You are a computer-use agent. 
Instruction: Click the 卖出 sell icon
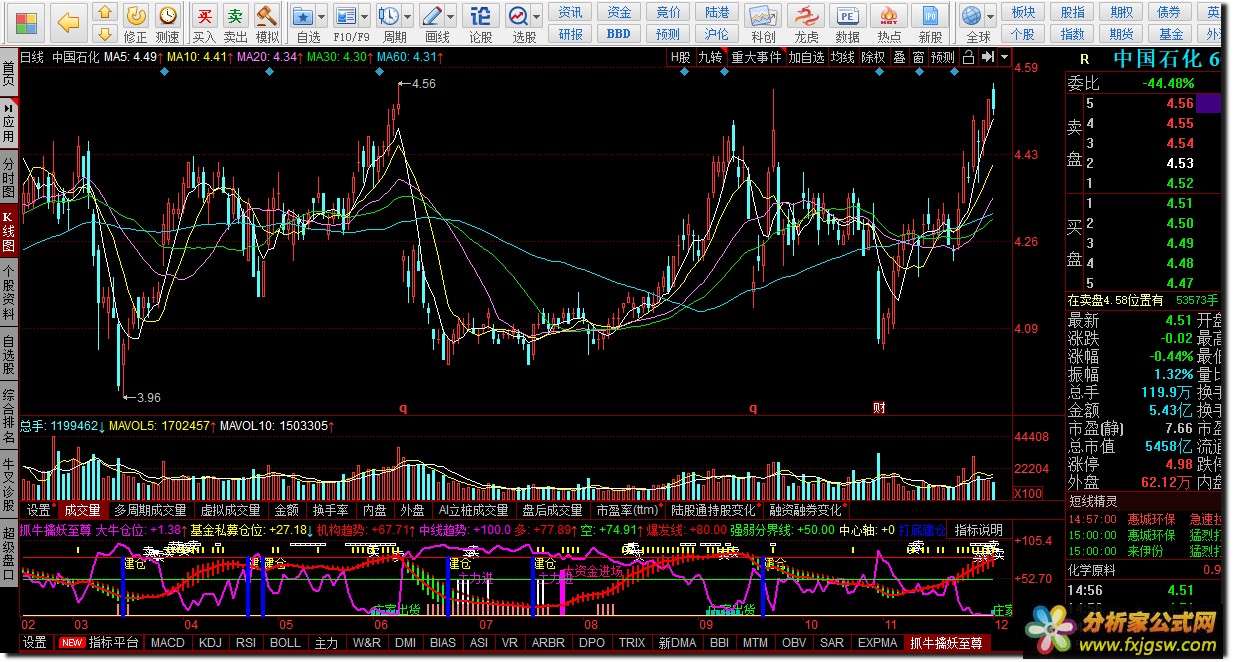click(x=235, y=16)
